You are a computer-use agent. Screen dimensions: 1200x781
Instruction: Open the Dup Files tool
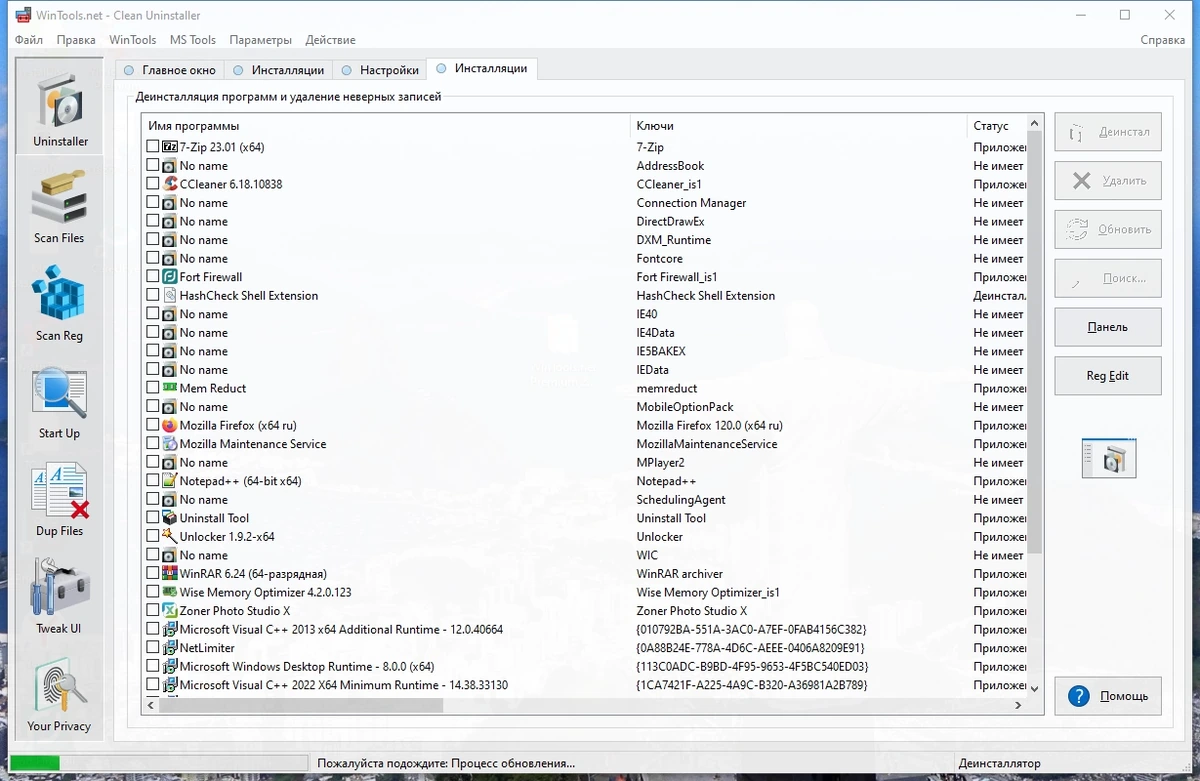[x=60, y=499]
